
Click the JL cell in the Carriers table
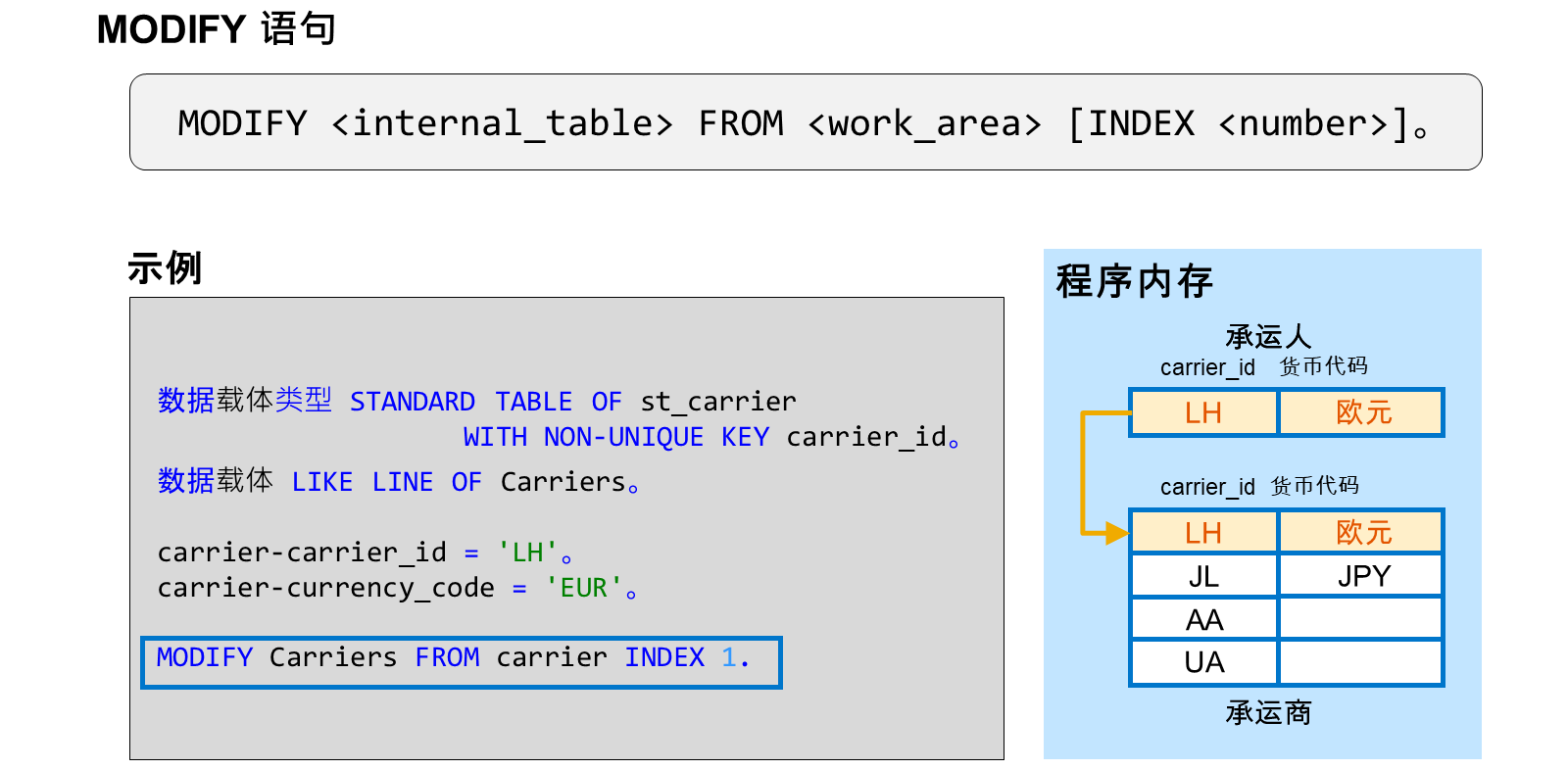(1203, 576)
